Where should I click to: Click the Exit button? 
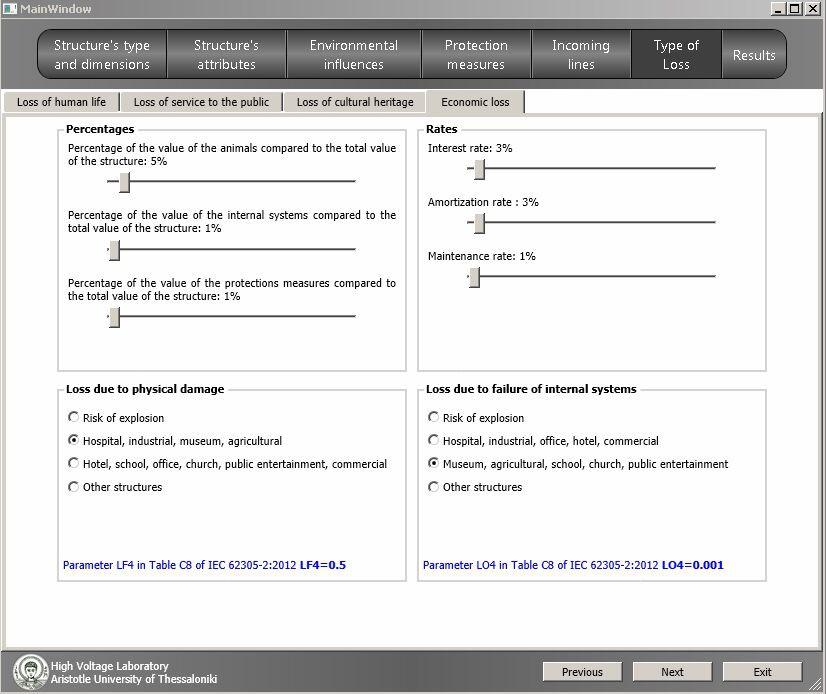pyautogui.click(x=762, y=672)
